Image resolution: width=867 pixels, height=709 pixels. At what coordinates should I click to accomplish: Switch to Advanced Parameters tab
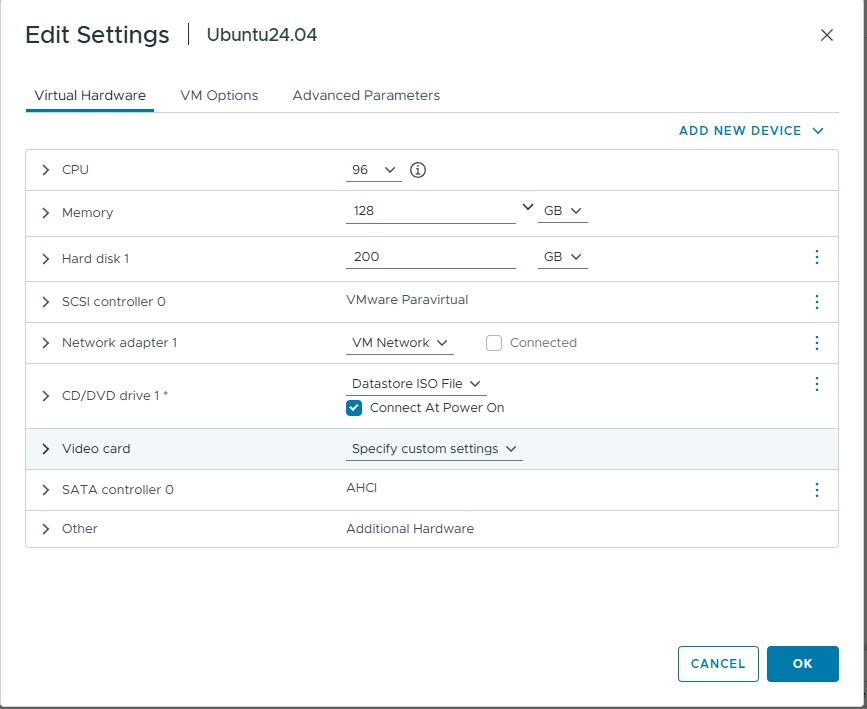coord(366,95)
